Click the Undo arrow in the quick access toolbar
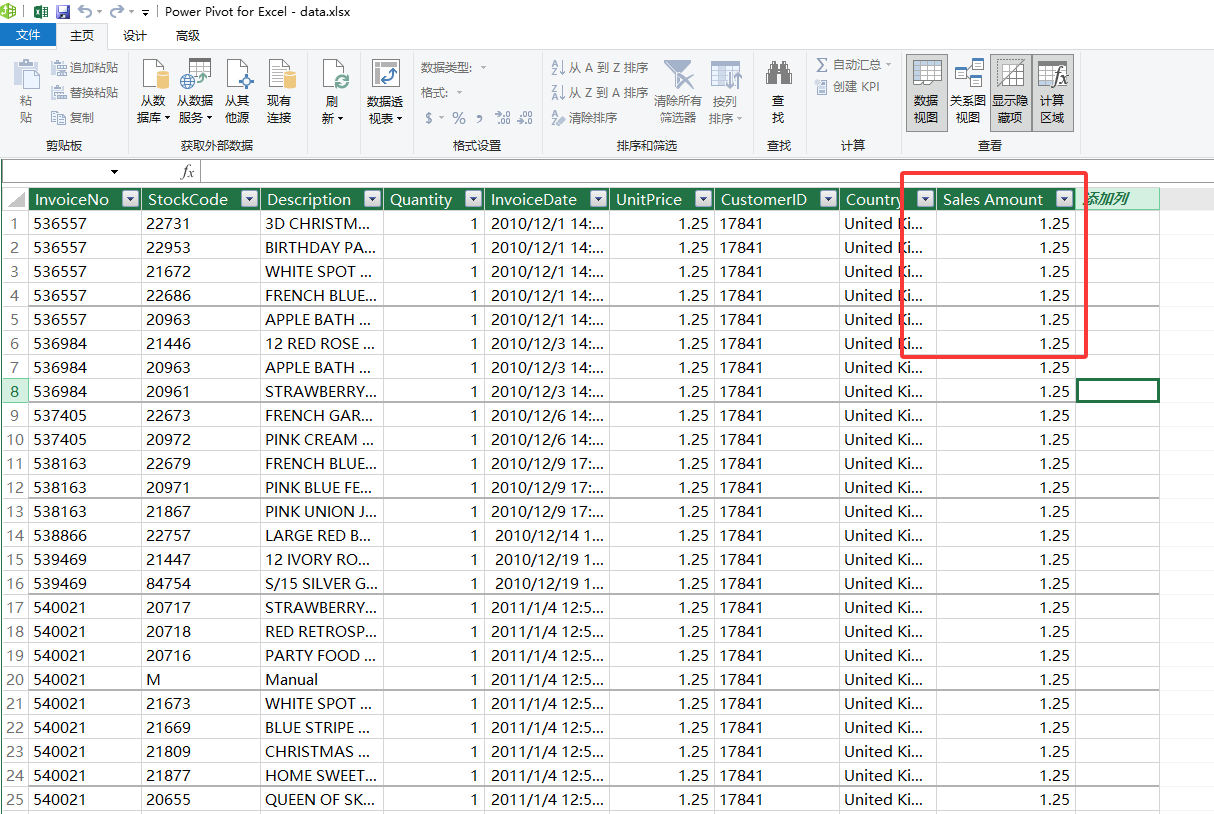The image size is (1214, 814). click(x=84, y=11)
